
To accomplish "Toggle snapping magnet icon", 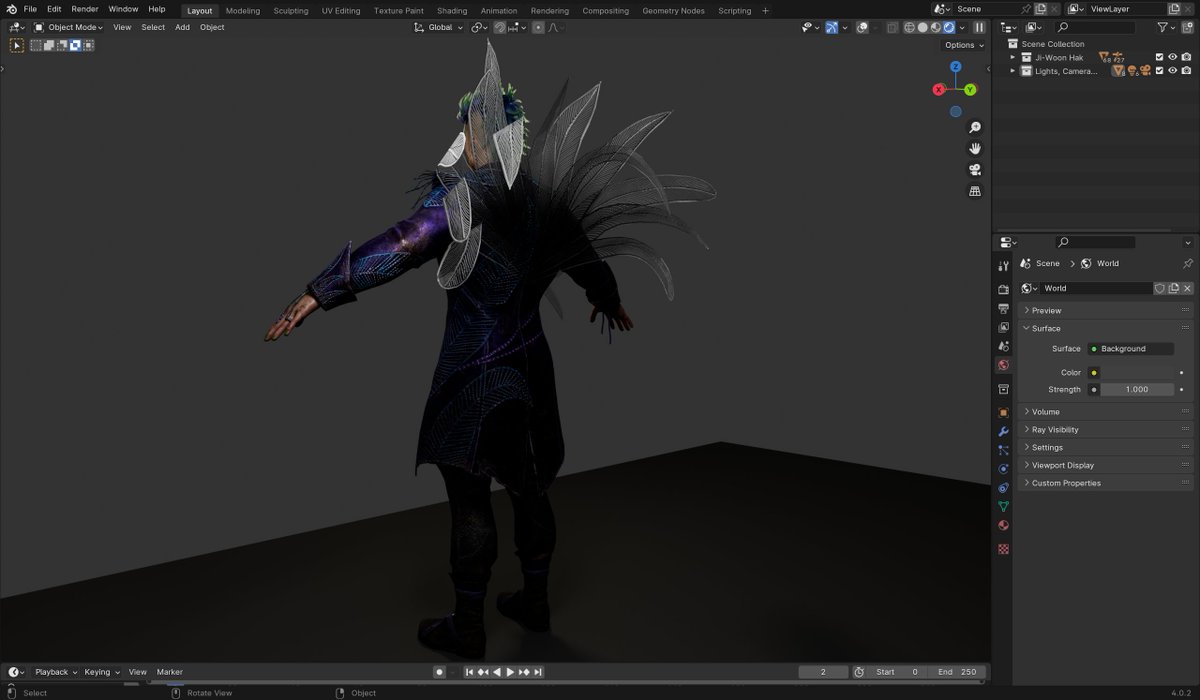I will 500,27.
